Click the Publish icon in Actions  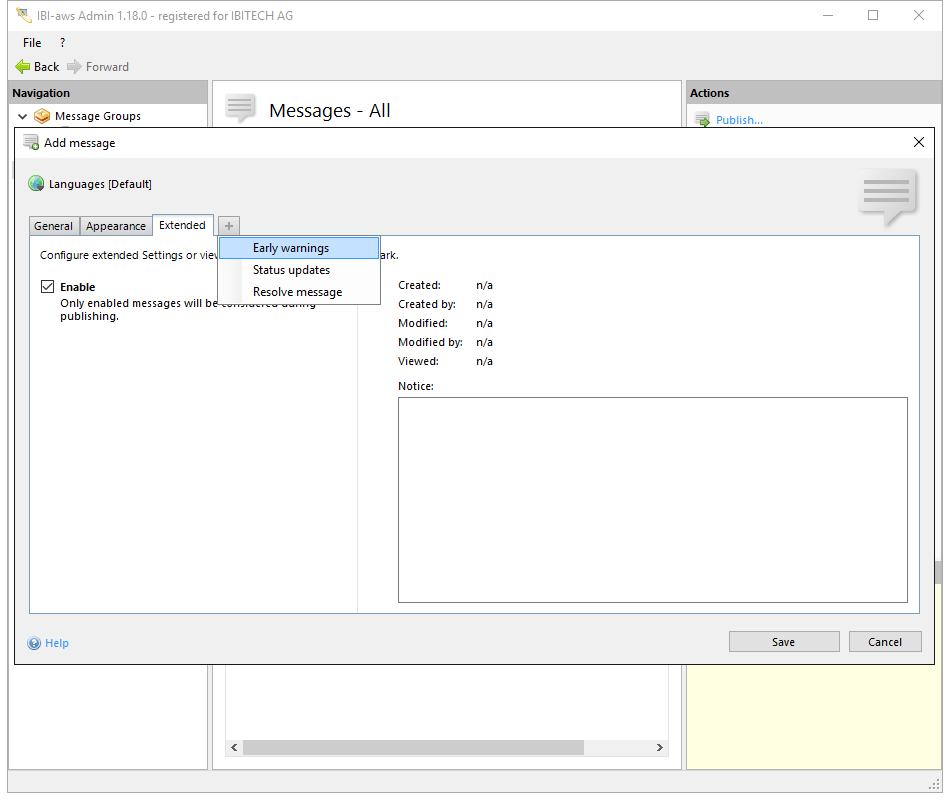point(702,120)
